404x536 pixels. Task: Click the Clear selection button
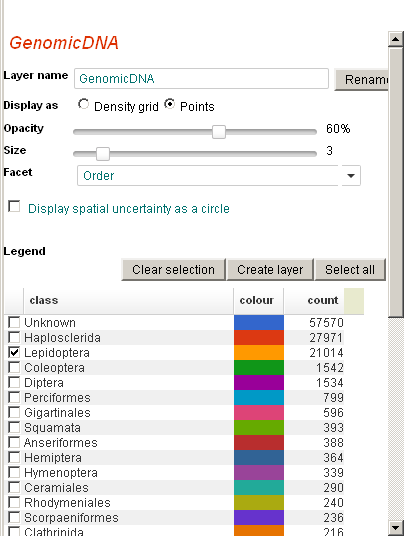173,270
